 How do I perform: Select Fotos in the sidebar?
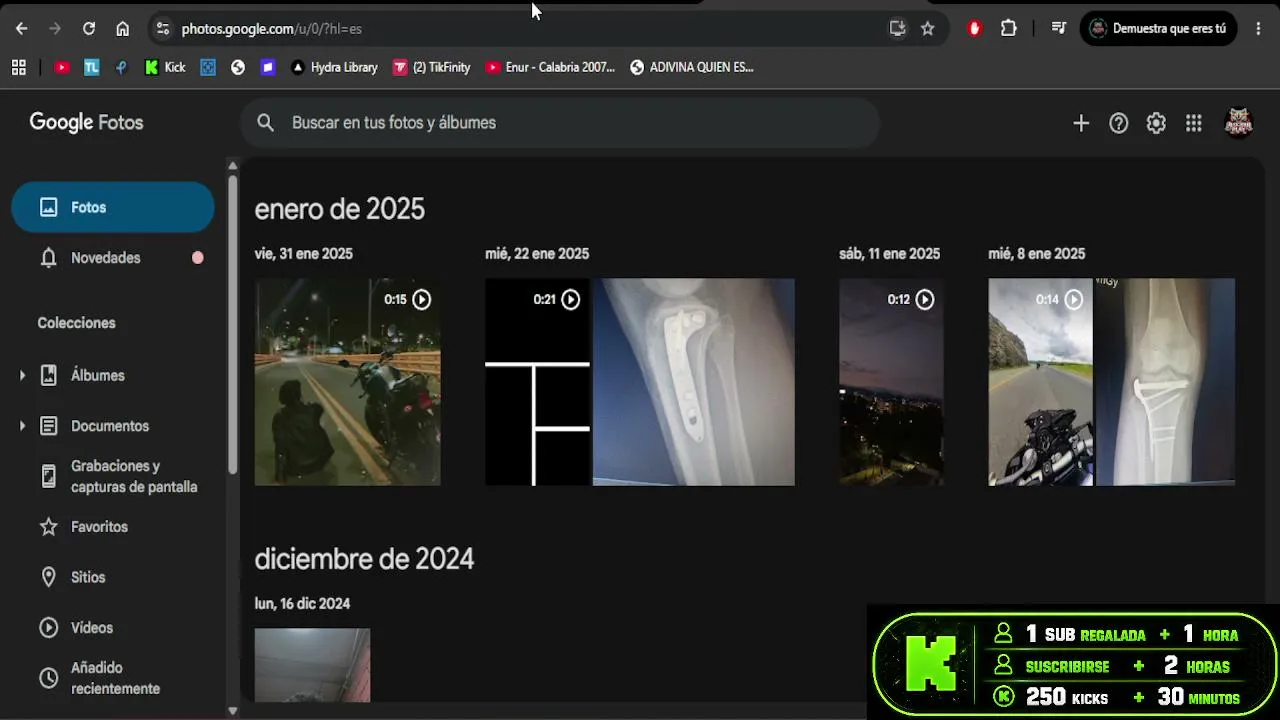[113, 207]
